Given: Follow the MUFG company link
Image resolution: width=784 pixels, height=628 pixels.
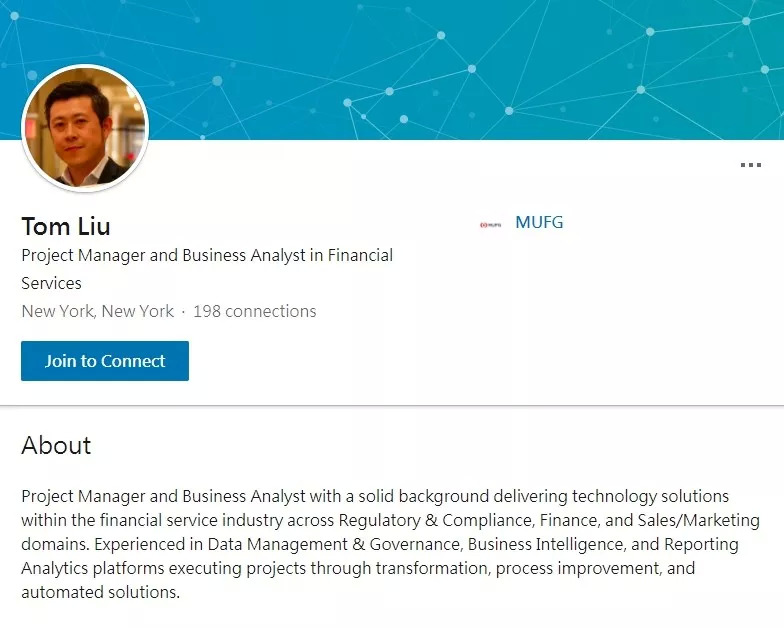Looking at the screenshot, I should click(x=539, y=222).
